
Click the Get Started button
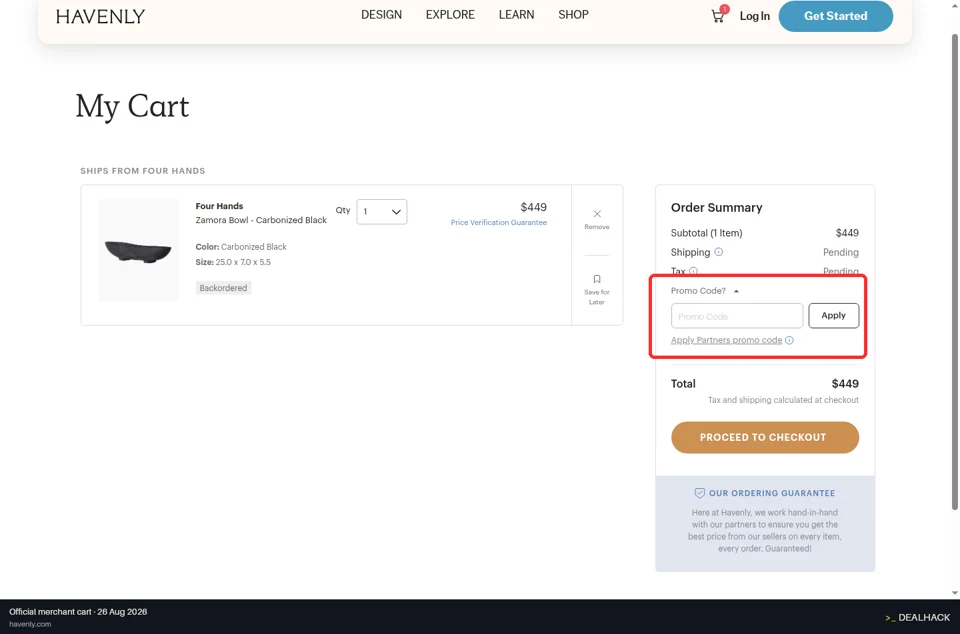pyautogui.click(x=836, y=16)
